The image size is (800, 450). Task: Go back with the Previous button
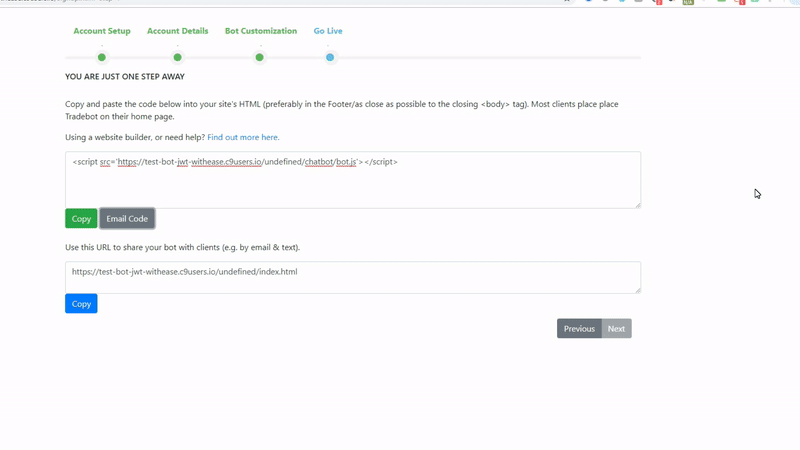[580, 329]
